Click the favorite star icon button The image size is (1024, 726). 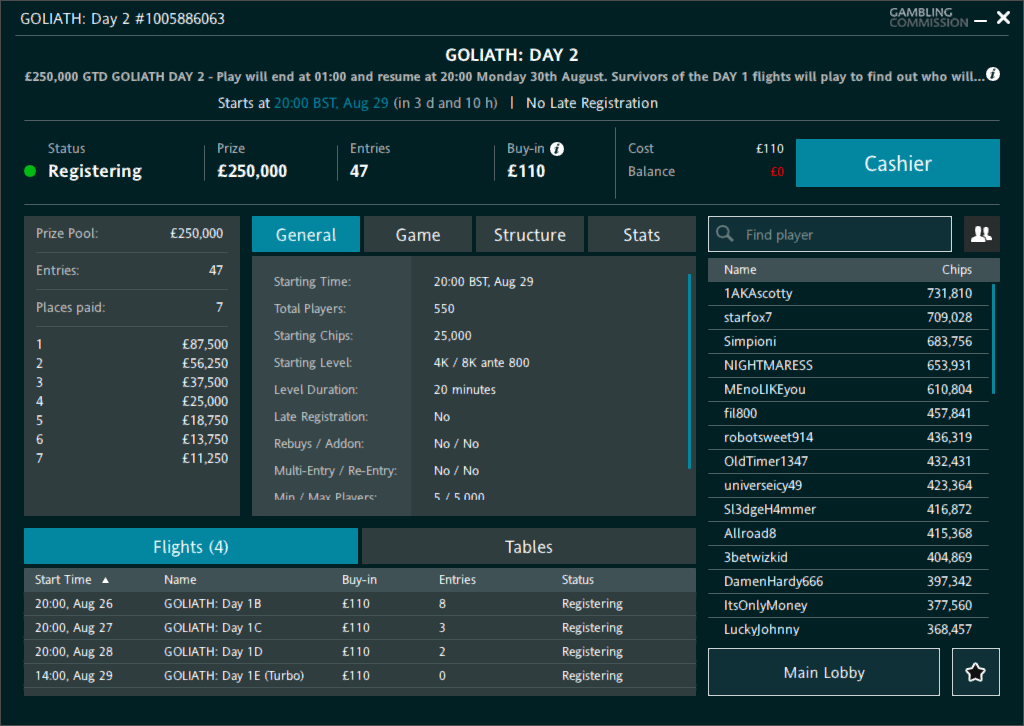pyautogui.click(x=976, y=672)
